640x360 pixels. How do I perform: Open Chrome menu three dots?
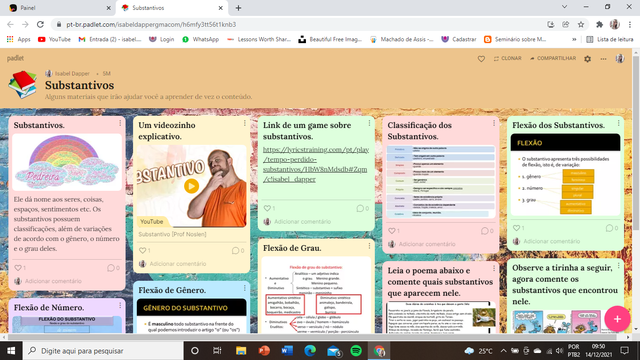(630, 24)
